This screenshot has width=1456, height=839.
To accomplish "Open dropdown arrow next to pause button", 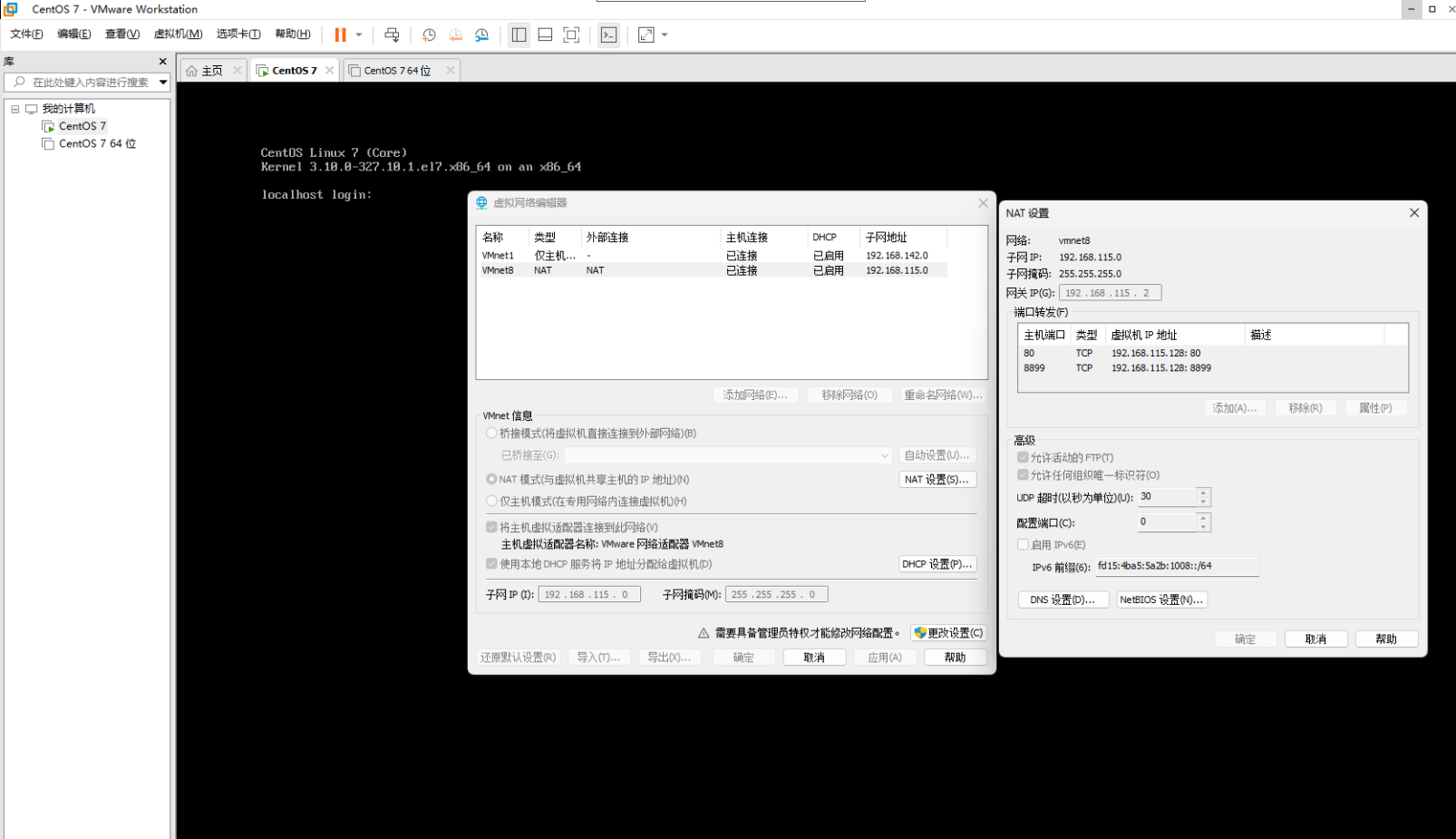I will tap(359, 34).
